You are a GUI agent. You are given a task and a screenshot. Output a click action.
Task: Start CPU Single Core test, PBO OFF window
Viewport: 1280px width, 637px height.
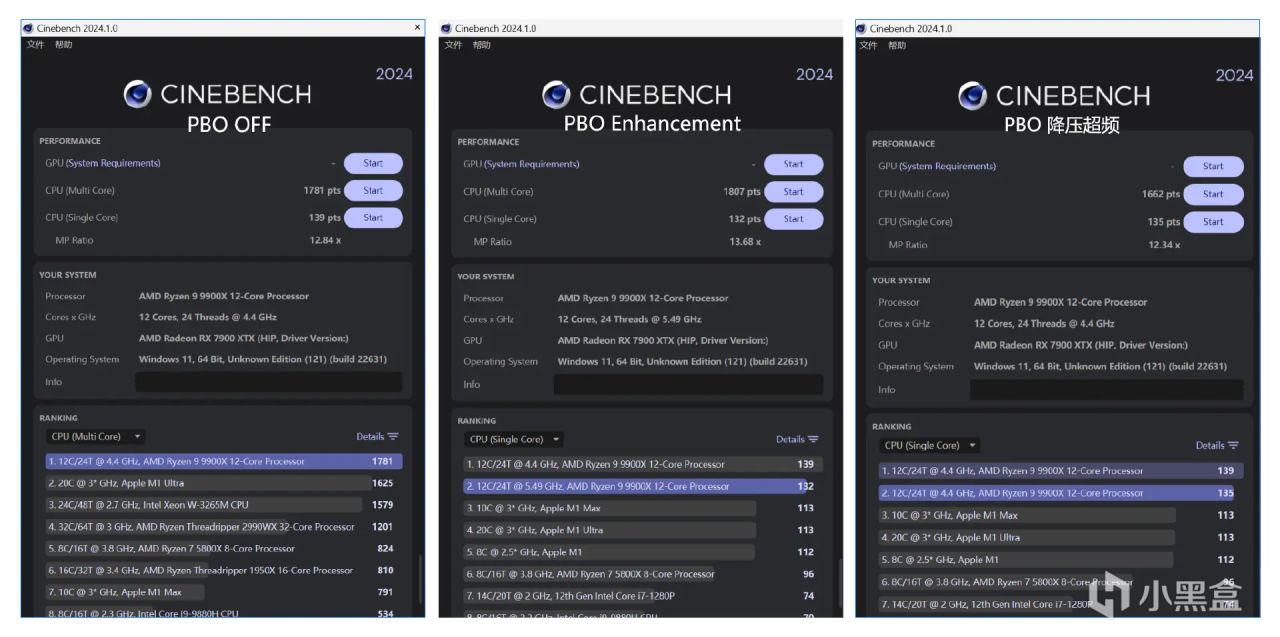373,217
